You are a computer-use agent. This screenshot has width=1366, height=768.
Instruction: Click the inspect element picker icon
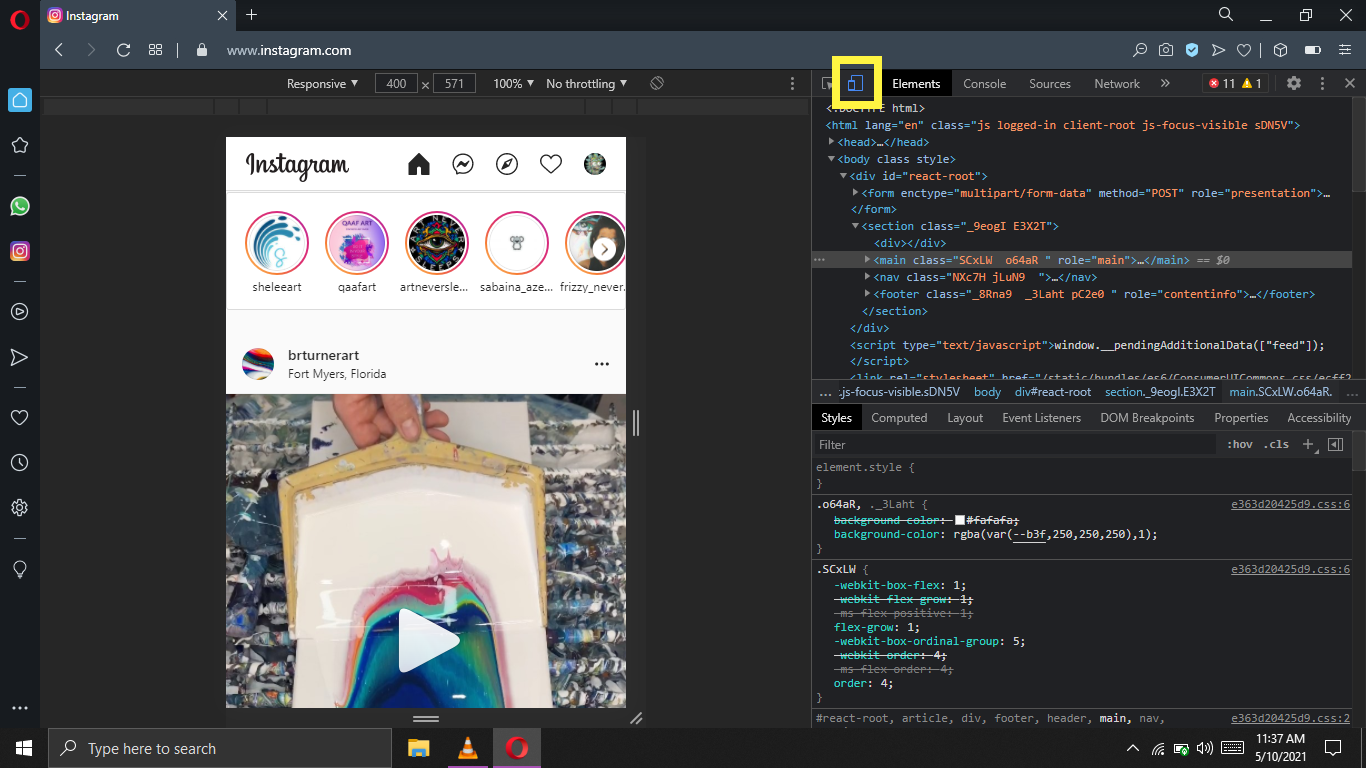click(827, 84)
